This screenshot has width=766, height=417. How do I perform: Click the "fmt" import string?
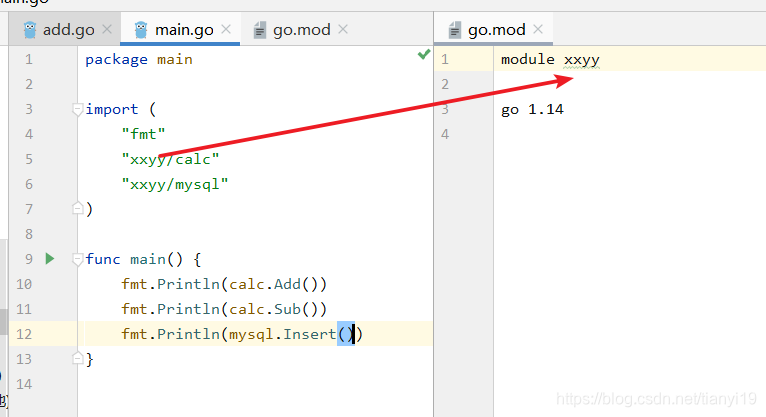coord(143,134)
